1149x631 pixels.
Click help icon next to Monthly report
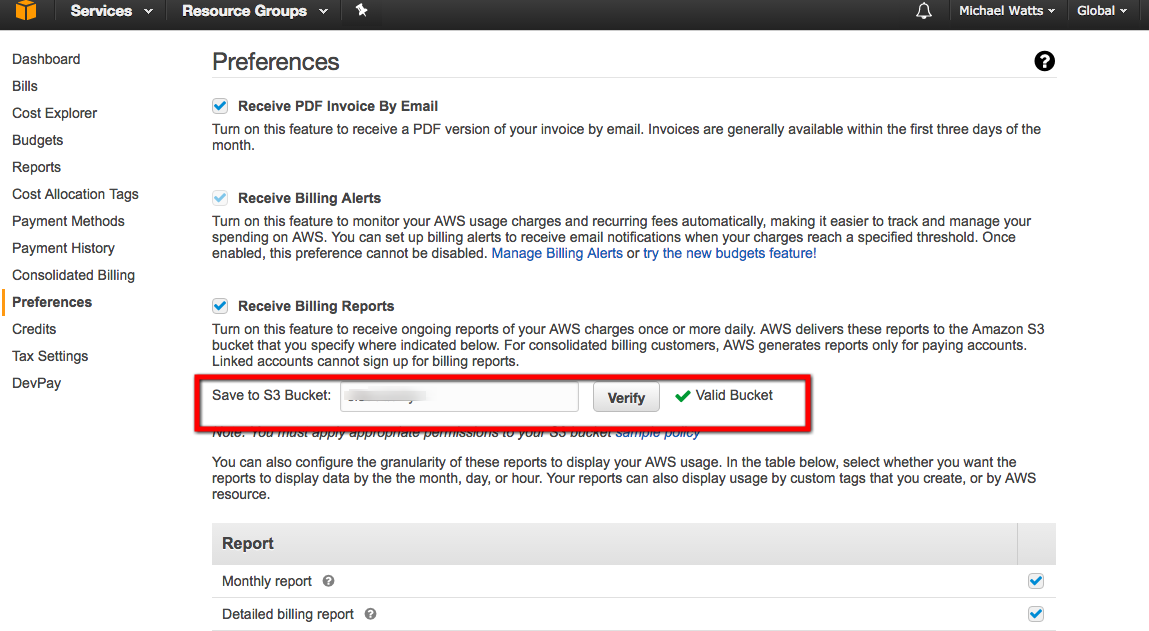328,581
